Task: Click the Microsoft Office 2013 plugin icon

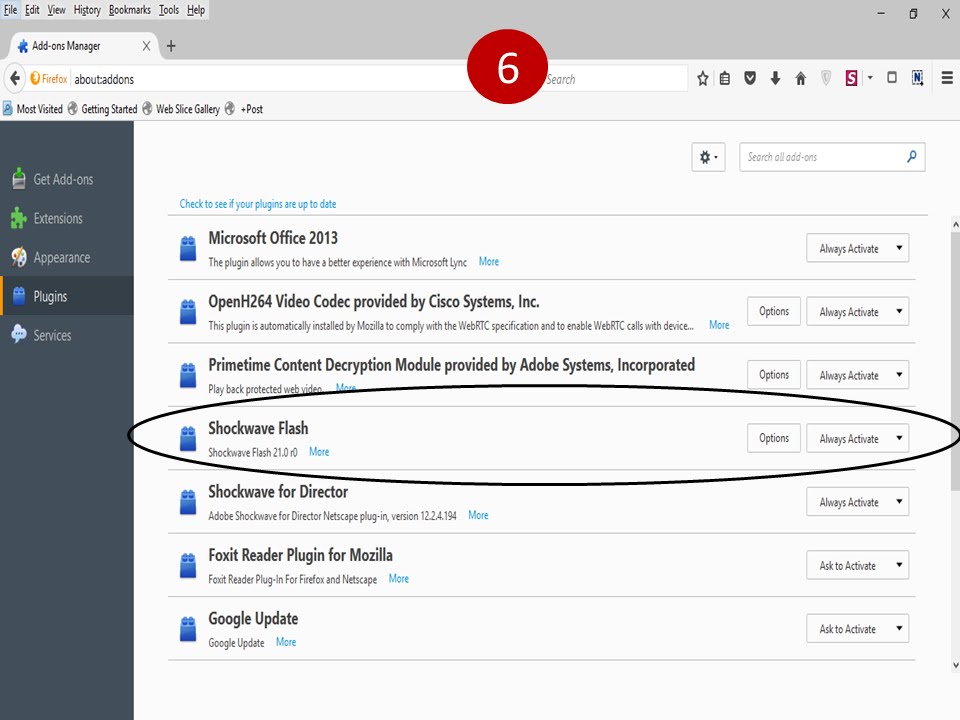Action: coord(188,249)
